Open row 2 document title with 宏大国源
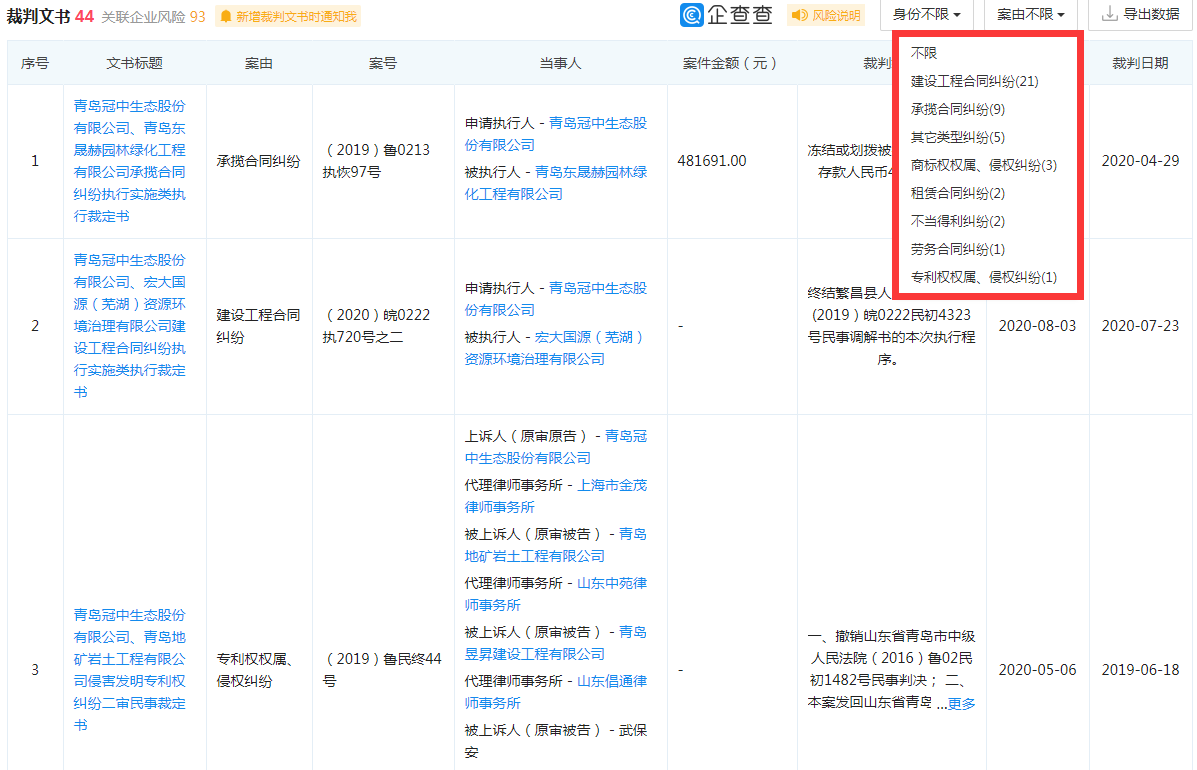 [x=130, y=326]
